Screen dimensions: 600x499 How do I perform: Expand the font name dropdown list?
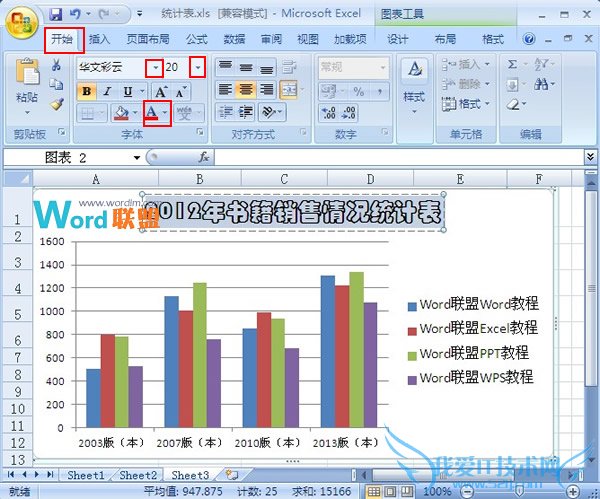155,68
